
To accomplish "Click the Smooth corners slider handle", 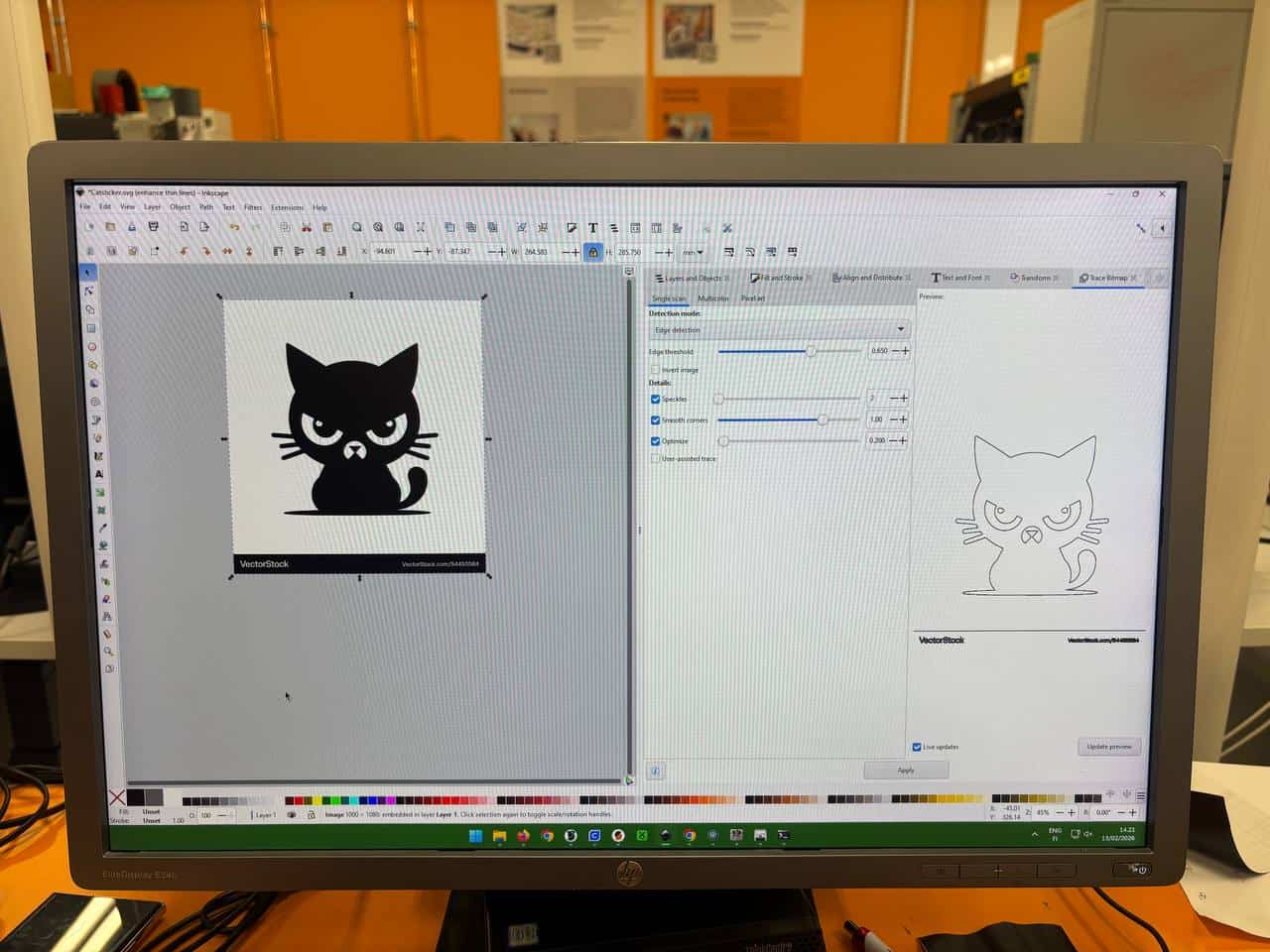I will coord(823,420).
